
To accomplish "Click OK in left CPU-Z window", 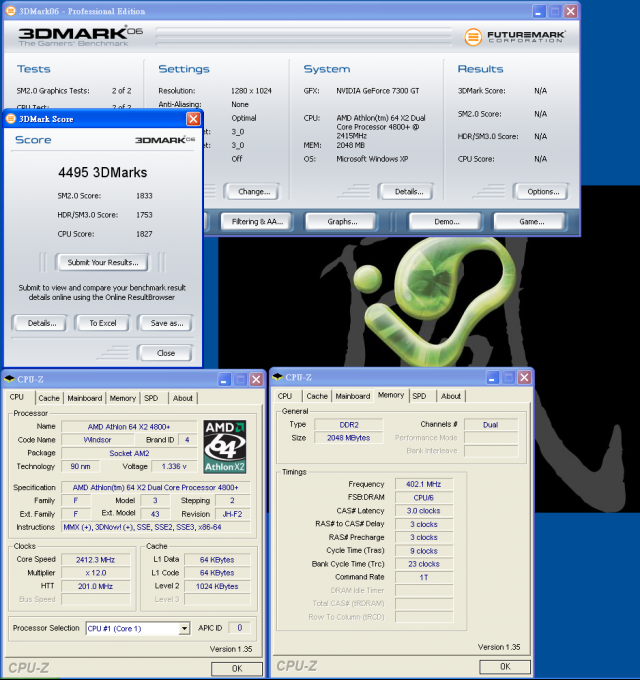I will [x=237, y=668].
